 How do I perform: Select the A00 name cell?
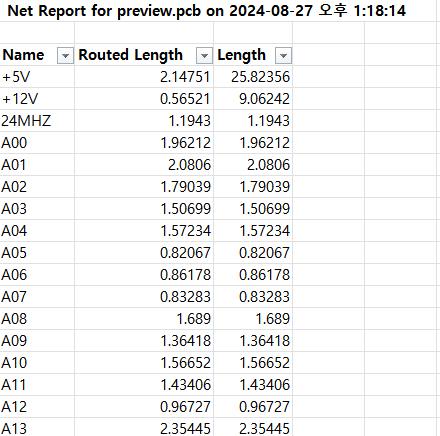pos(37,143)
